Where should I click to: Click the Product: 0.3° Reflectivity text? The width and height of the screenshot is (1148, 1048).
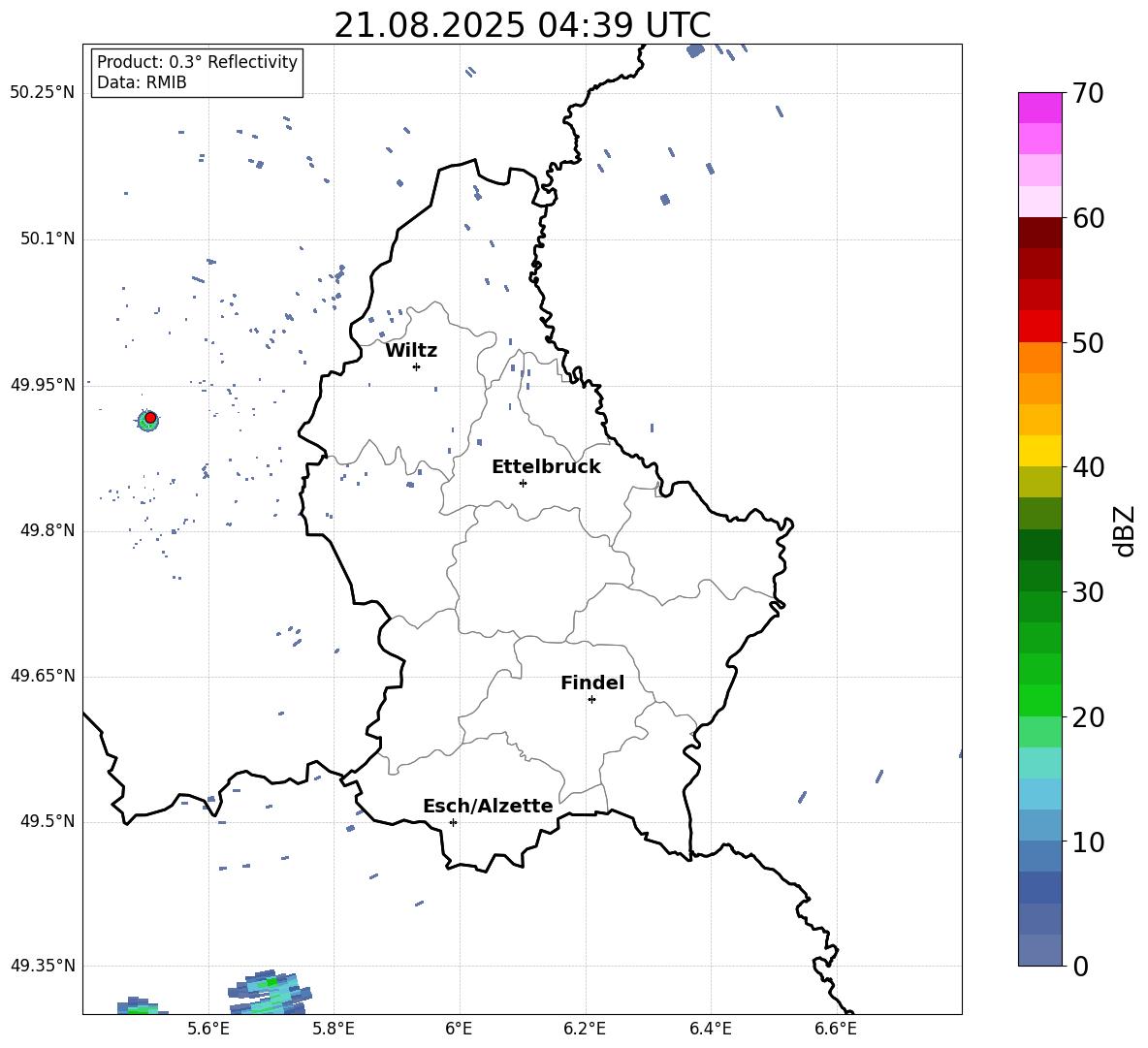(197, 61)
